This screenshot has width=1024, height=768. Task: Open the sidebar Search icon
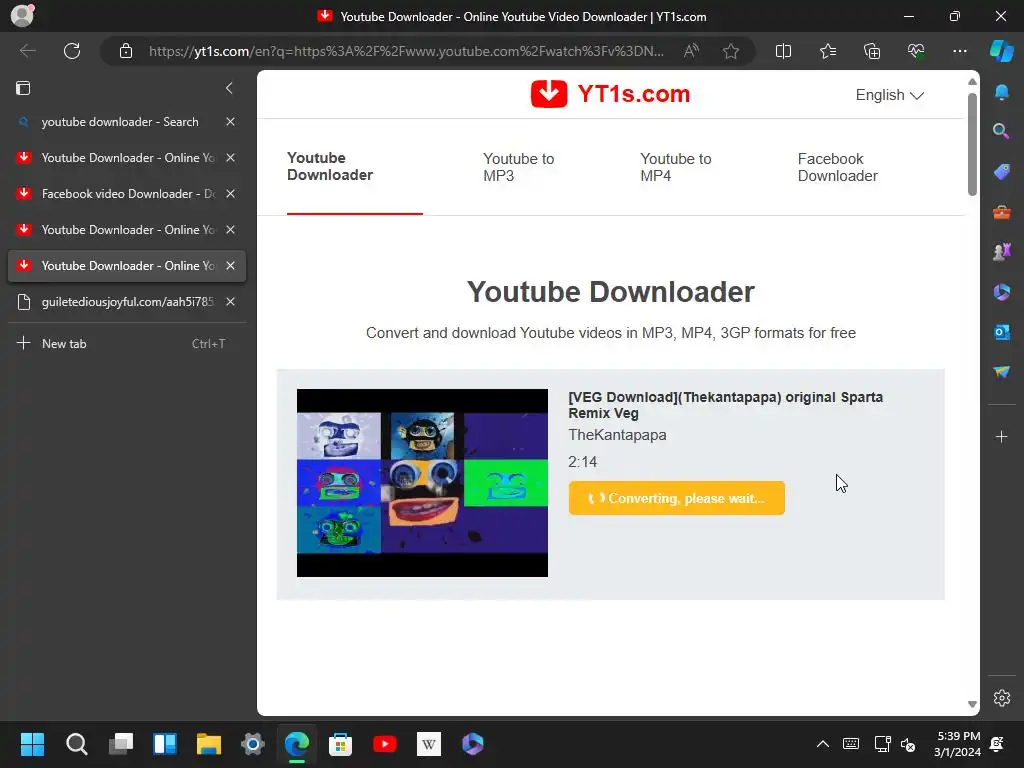[x=1002, y=131]
